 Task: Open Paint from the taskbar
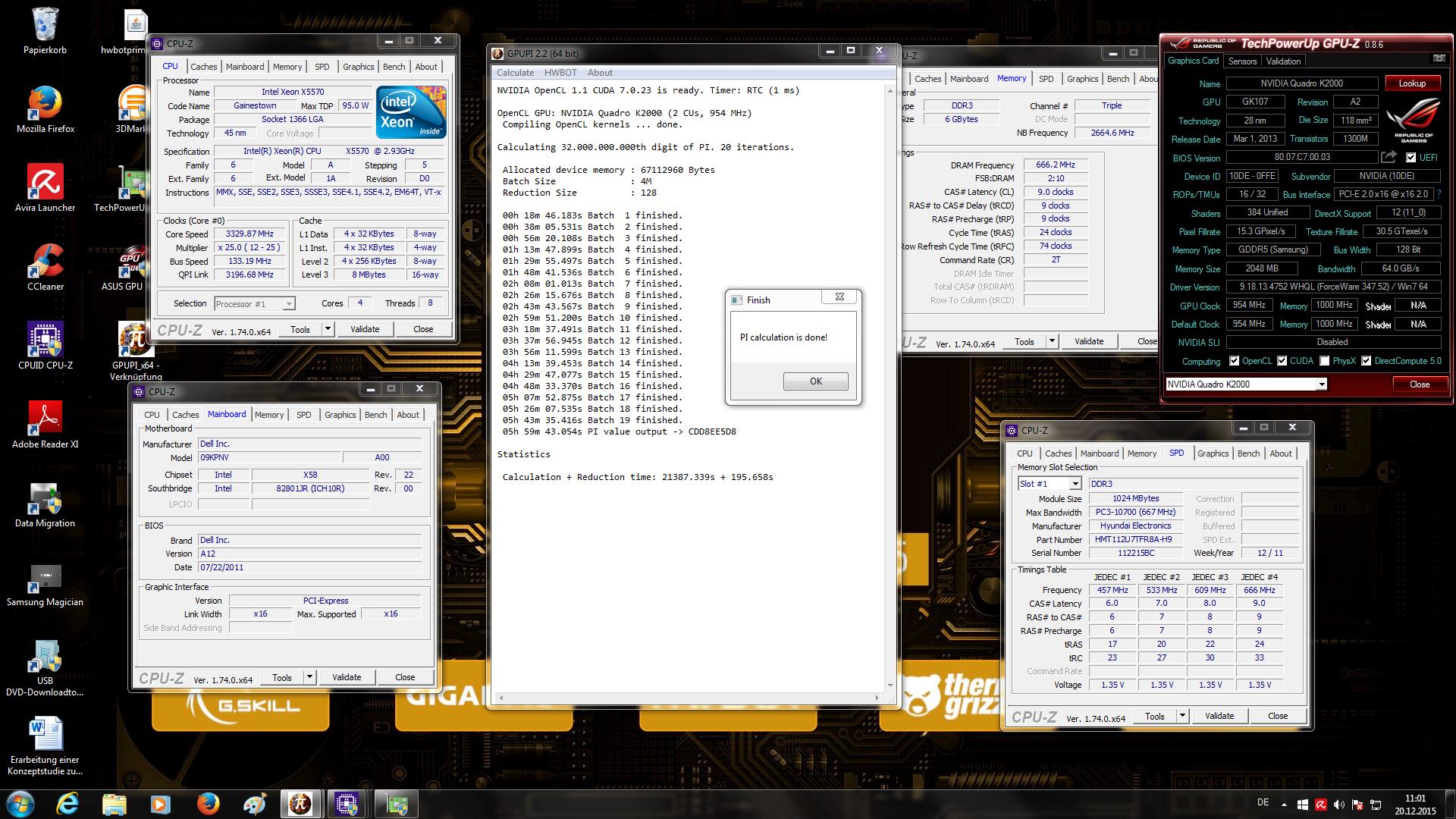click(254, 803)
